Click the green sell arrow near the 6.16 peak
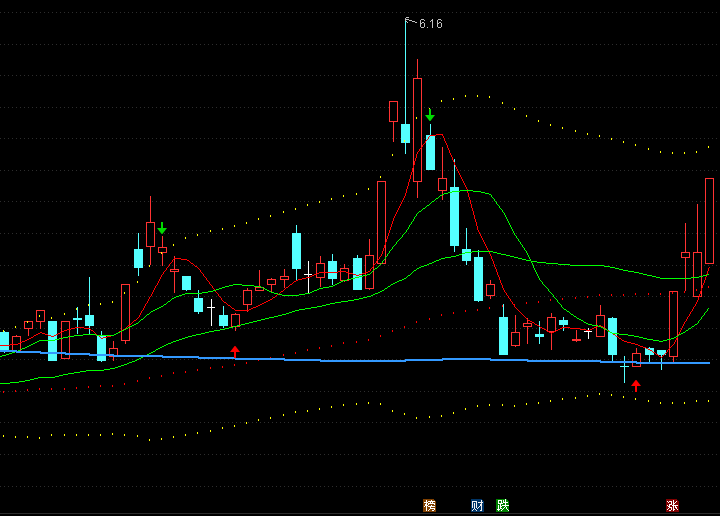This screenshot has width=720, height=516. 430,115
